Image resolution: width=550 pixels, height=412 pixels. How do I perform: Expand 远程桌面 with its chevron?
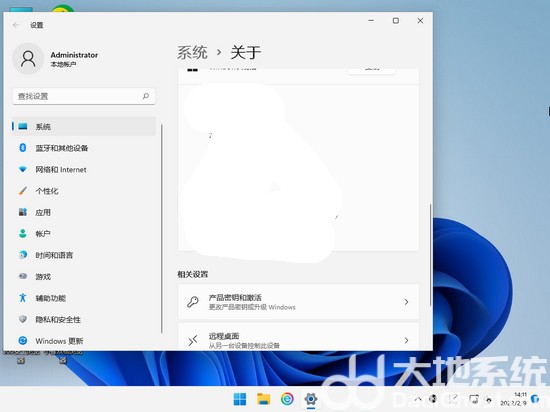[406, 340]
